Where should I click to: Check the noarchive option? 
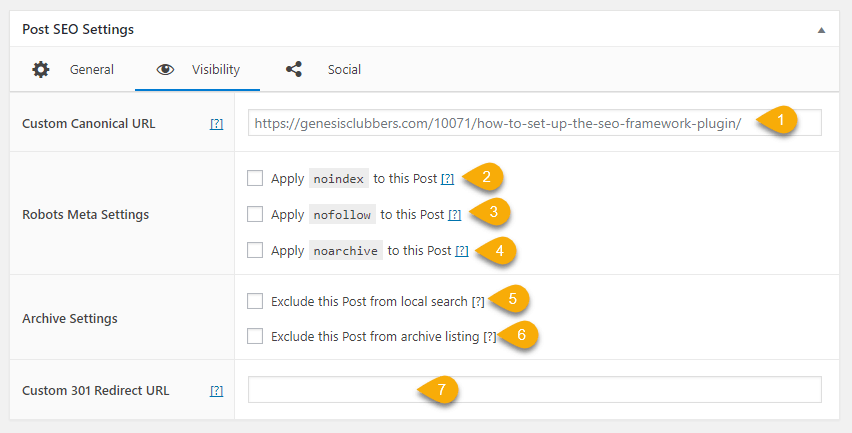point(256,250)
